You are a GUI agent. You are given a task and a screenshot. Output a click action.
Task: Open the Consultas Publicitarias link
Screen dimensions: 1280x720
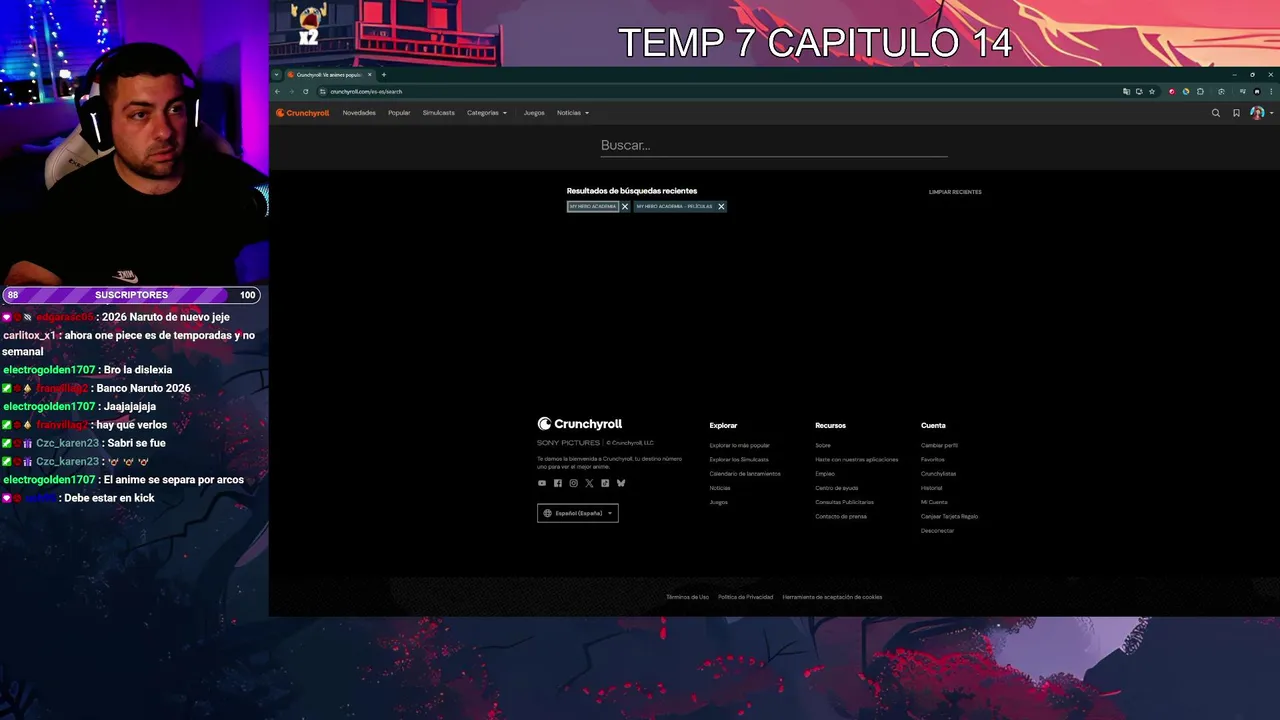tap(845, 502)
